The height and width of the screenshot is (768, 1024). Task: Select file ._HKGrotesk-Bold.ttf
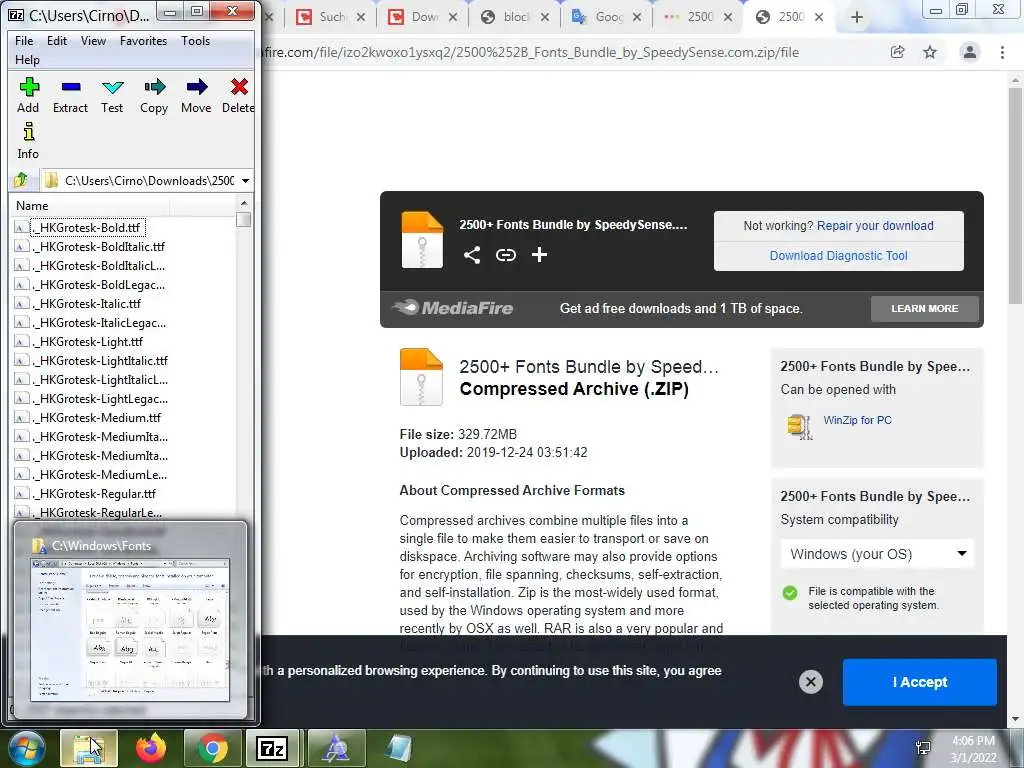pyautogui.click(x=87, y=227)
